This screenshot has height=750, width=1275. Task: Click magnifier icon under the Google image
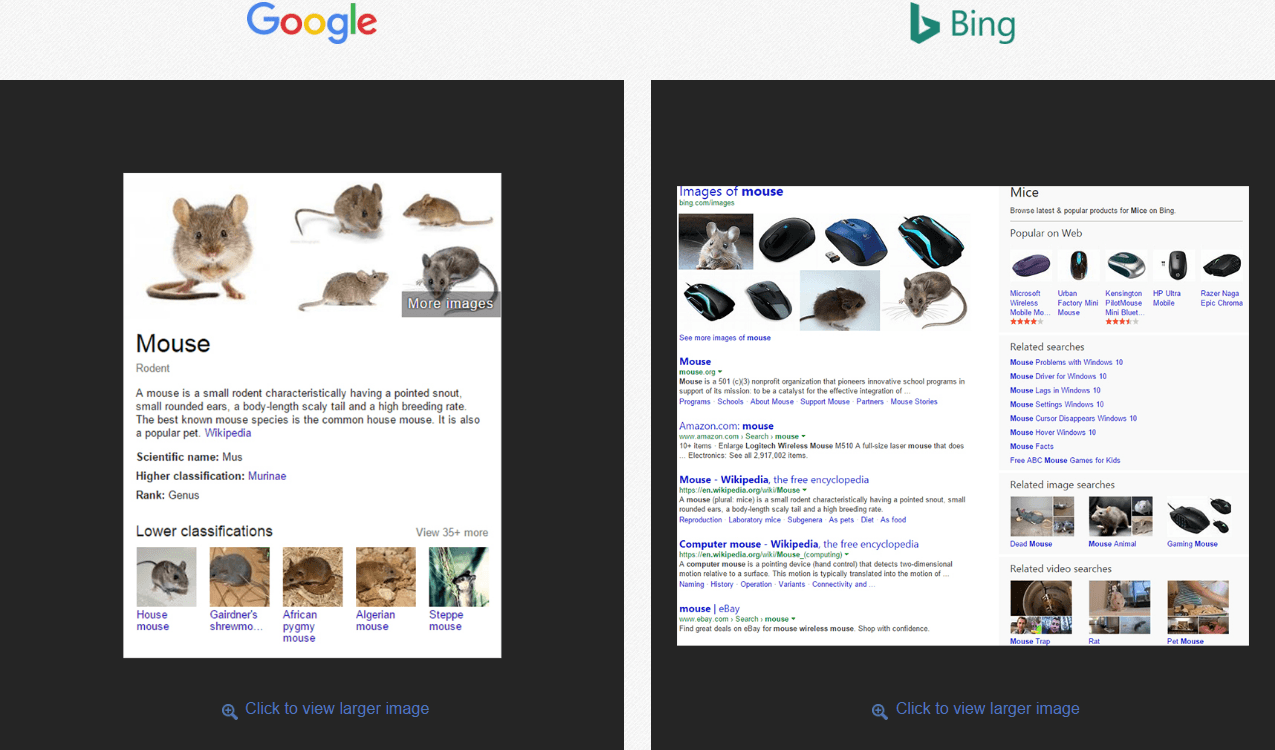[x=230, y=710]
